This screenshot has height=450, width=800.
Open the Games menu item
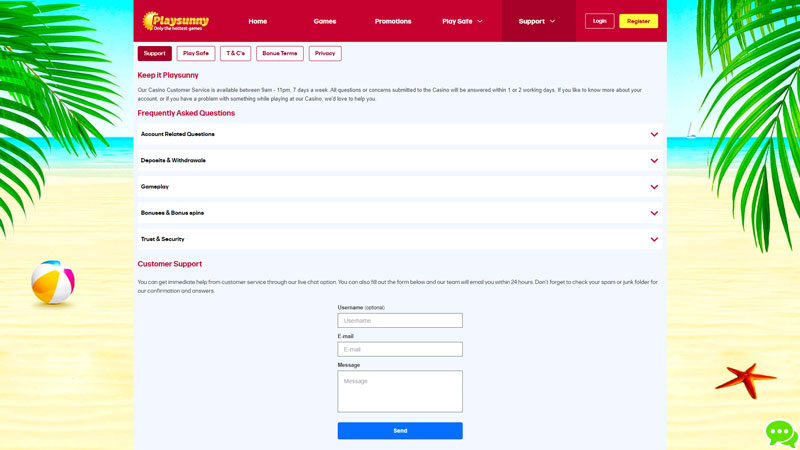[325, 21]
